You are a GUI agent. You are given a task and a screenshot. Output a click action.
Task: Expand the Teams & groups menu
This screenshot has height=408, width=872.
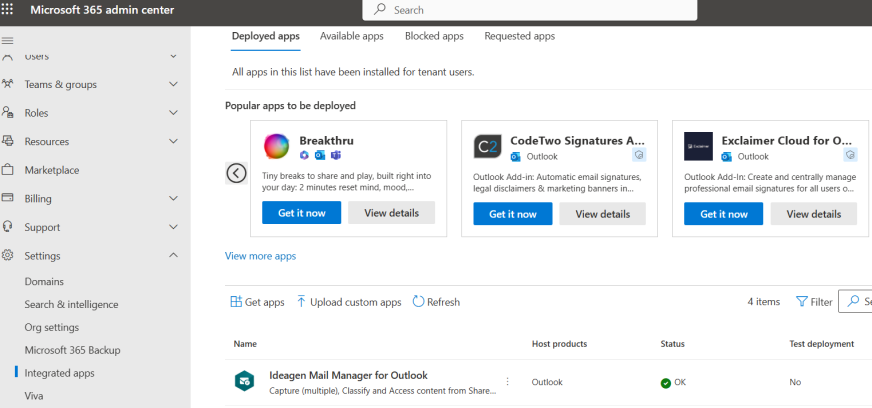pos(174,84)
